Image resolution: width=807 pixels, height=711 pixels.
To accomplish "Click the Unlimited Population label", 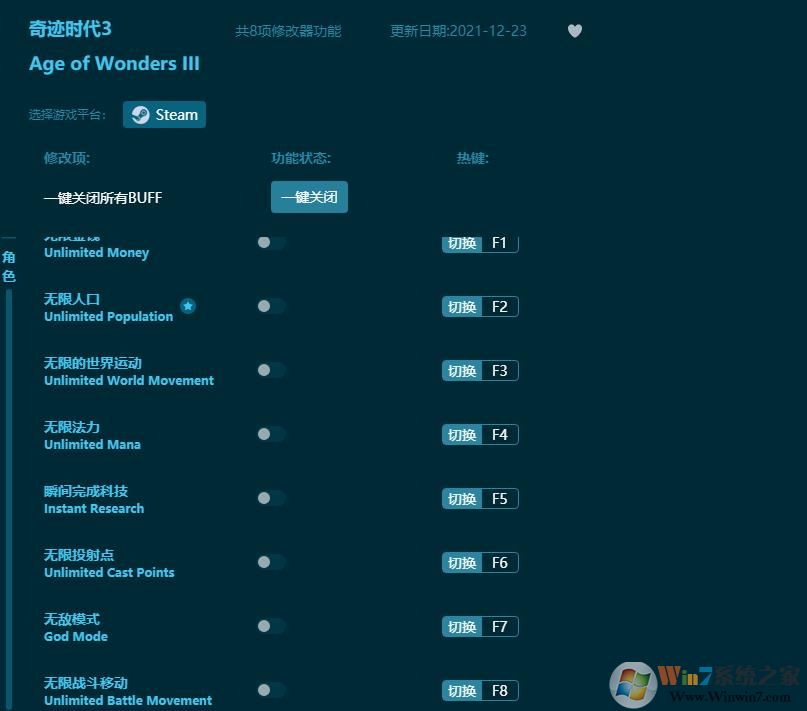I will point(109,317).
